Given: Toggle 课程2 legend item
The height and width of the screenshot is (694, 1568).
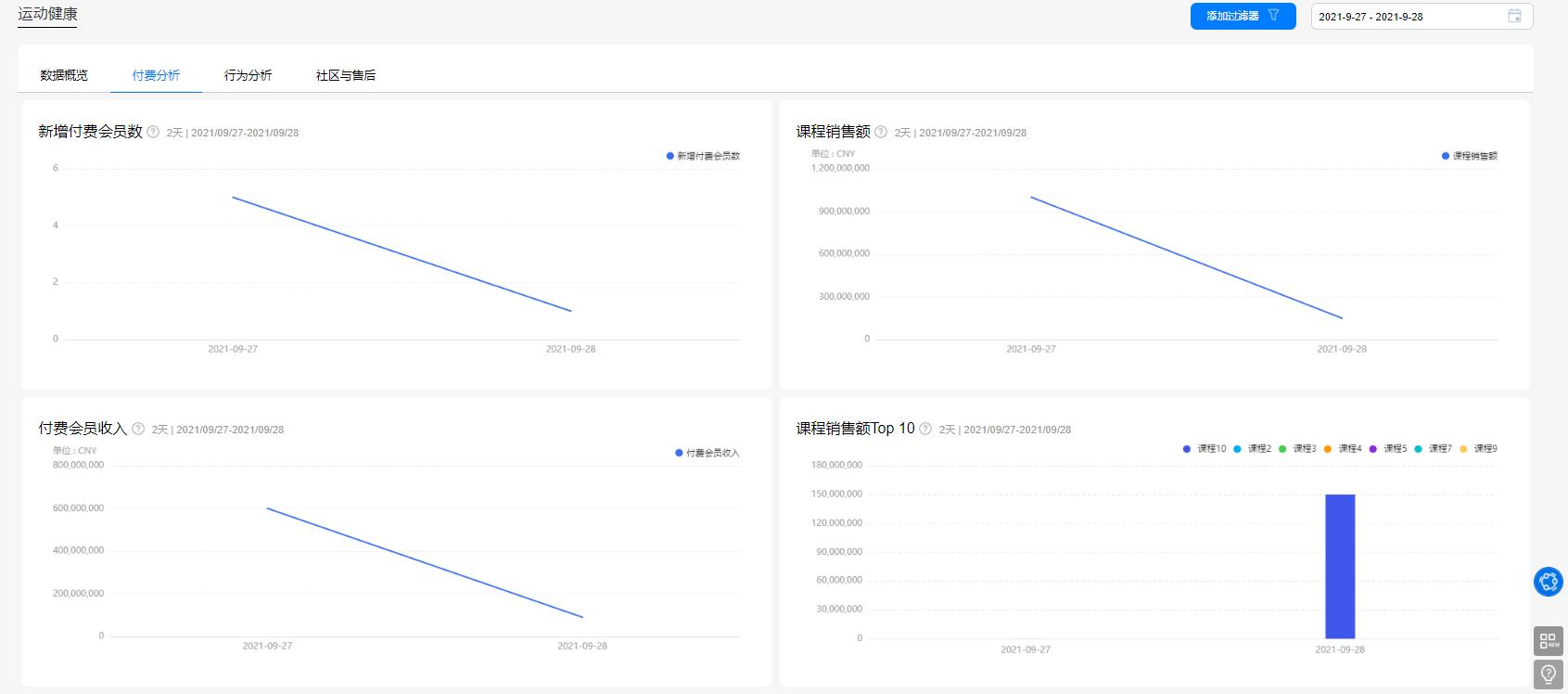Looking at the screenshot, I should click(x=1252, y=448).
